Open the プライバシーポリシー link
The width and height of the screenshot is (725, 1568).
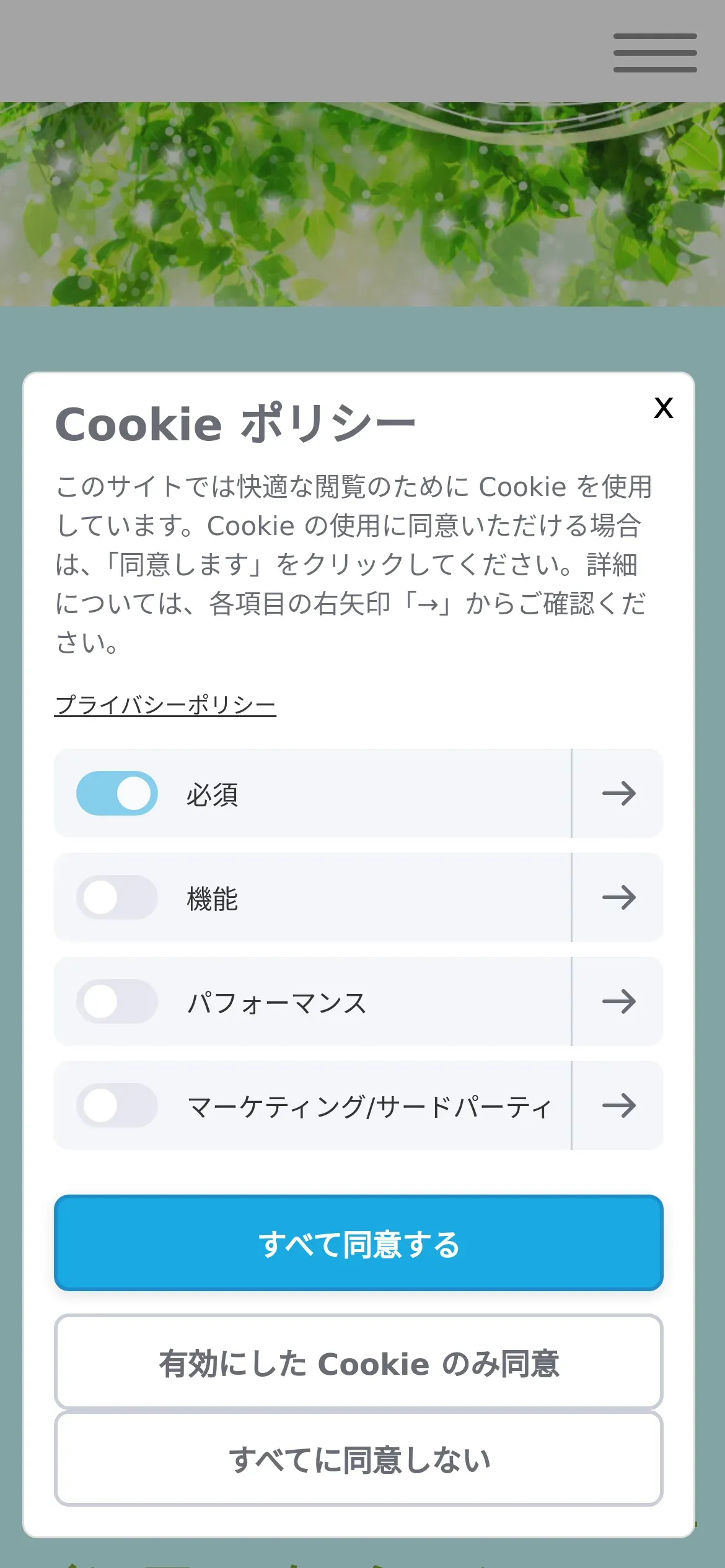(165, 705)
